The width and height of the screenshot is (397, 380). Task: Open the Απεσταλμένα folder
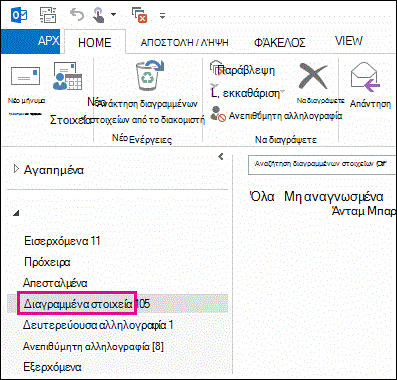(x=55, y=283)
